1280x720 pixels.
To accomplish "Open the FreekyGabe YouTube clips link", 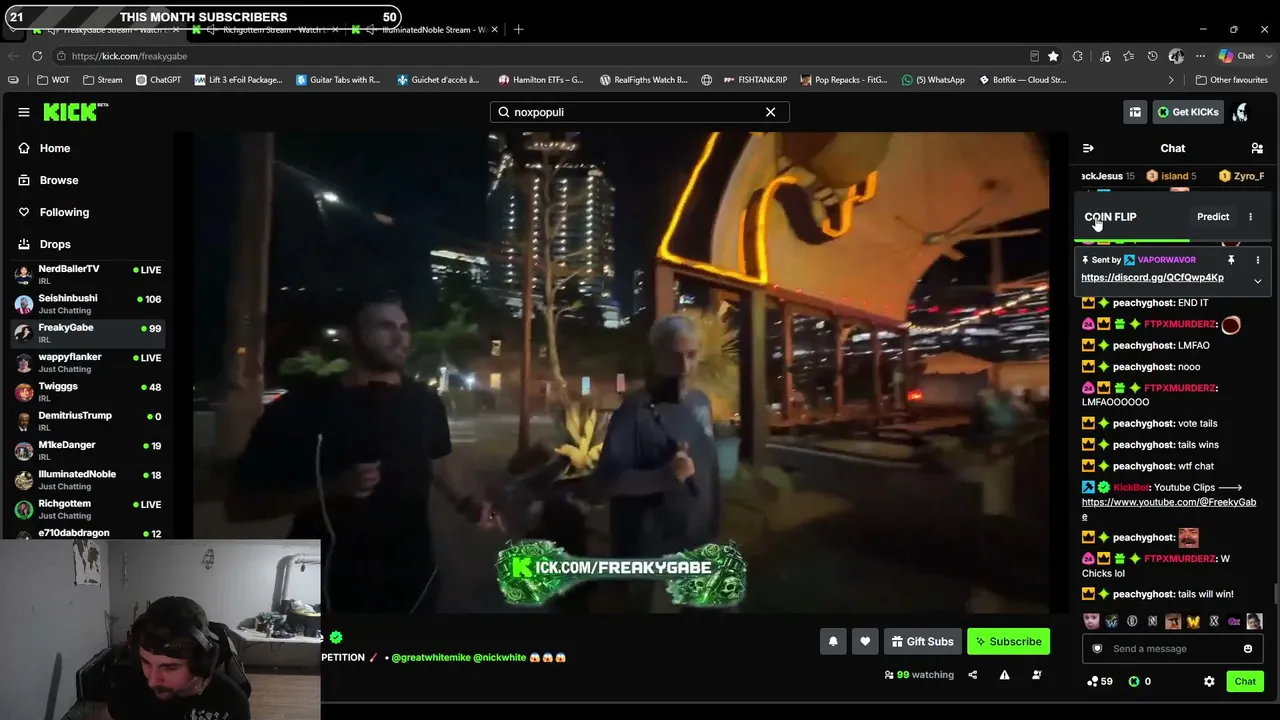I will (x=1169, y=509).
